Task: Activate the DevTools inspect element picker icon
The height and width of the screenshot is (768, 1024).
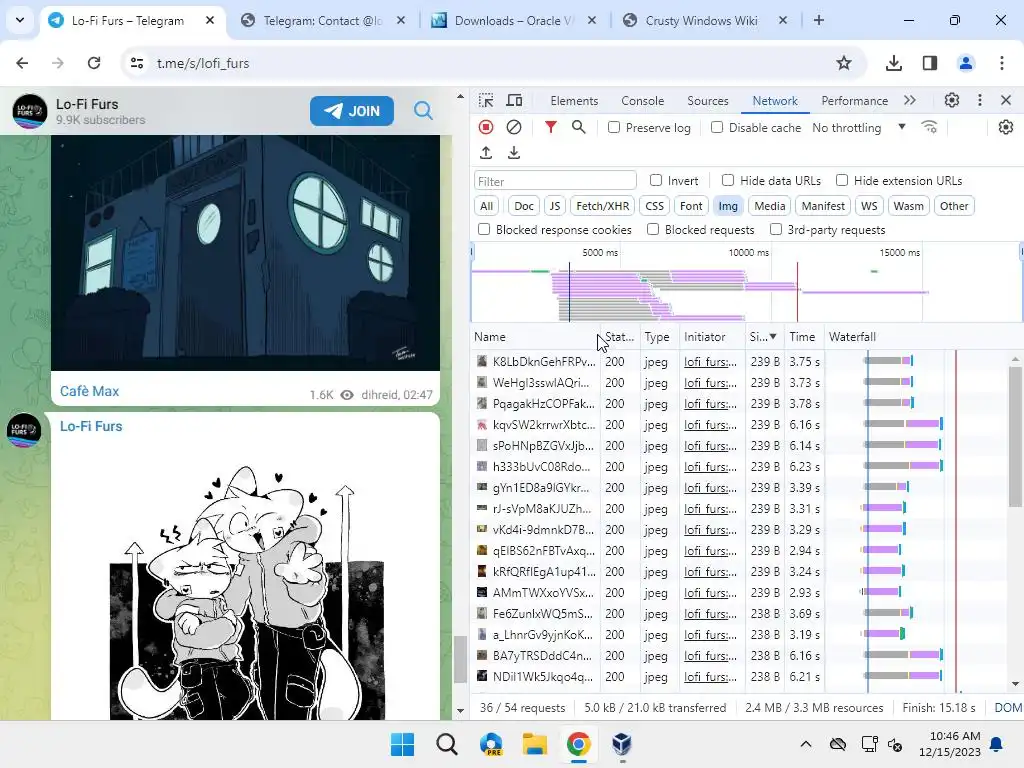Action: [486, 101]
